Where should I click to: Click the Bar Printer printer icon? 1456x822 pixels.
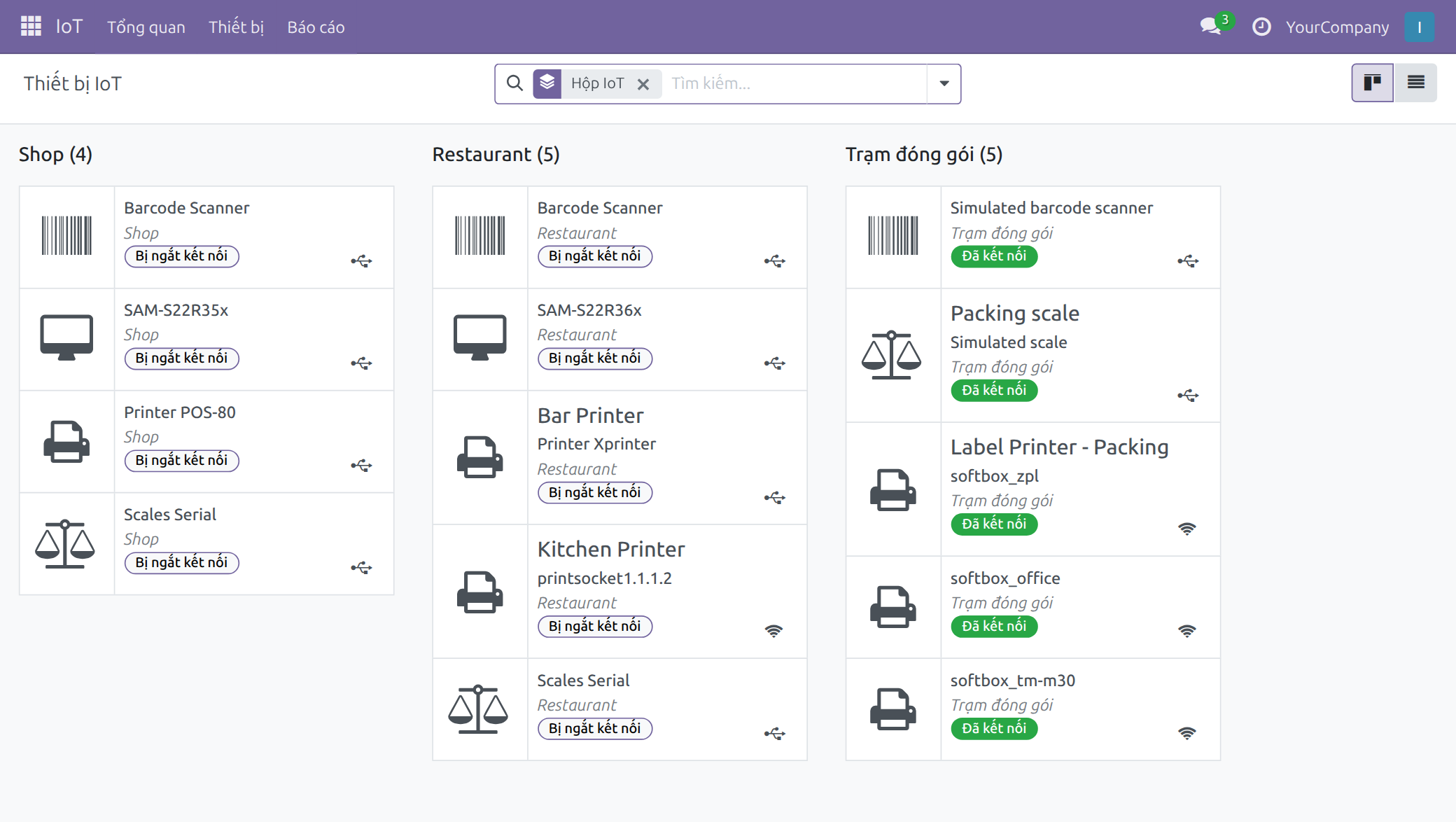480,457
